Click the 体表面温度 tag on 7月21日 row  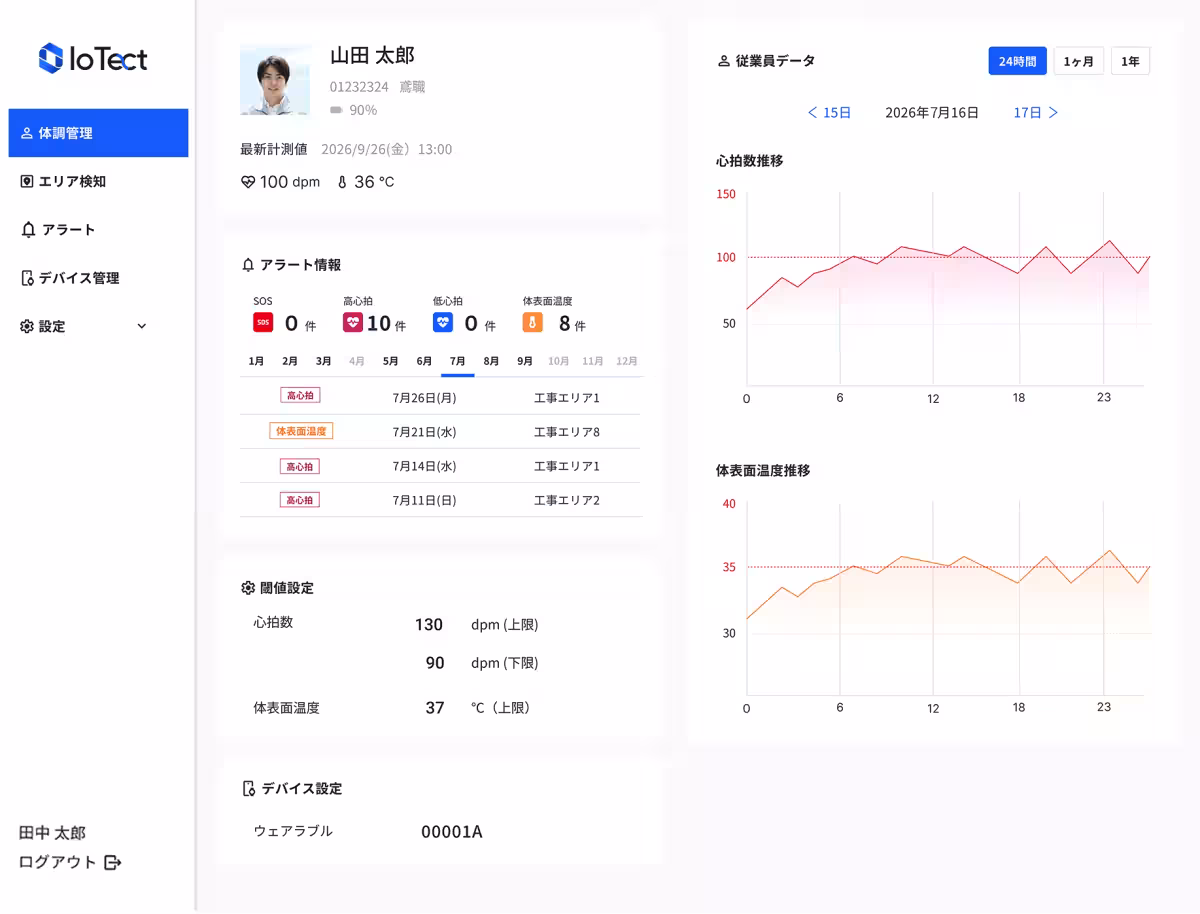[x=301, y=431]
